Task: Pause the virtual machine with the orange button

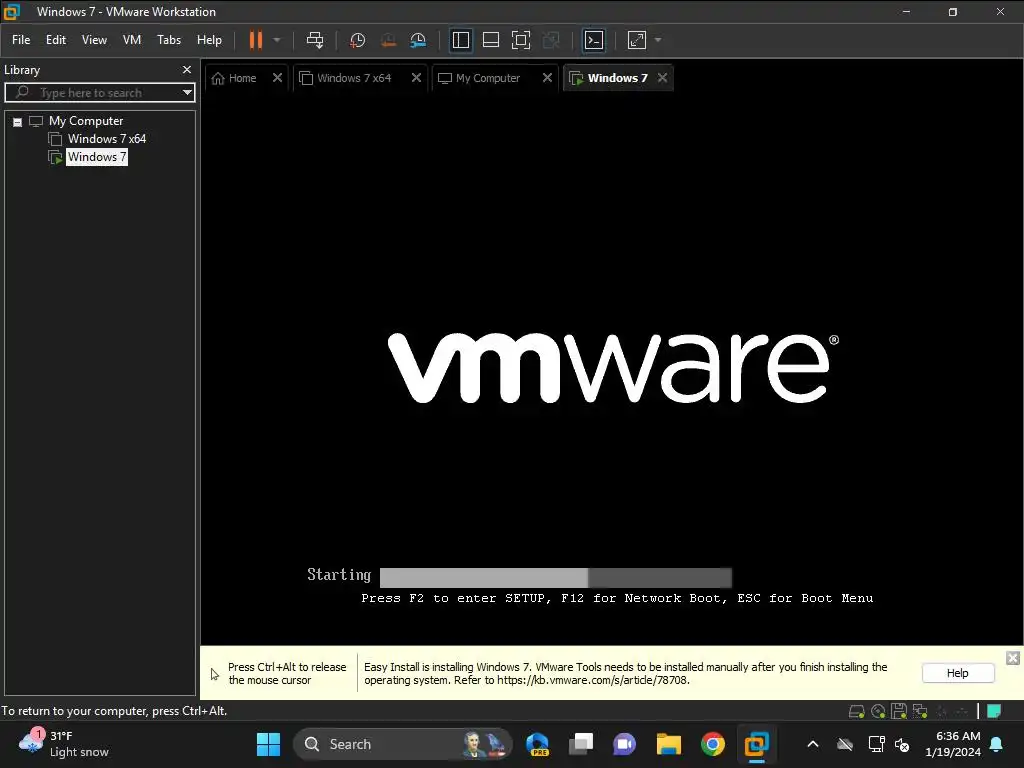Action: [x=255, y=40]
